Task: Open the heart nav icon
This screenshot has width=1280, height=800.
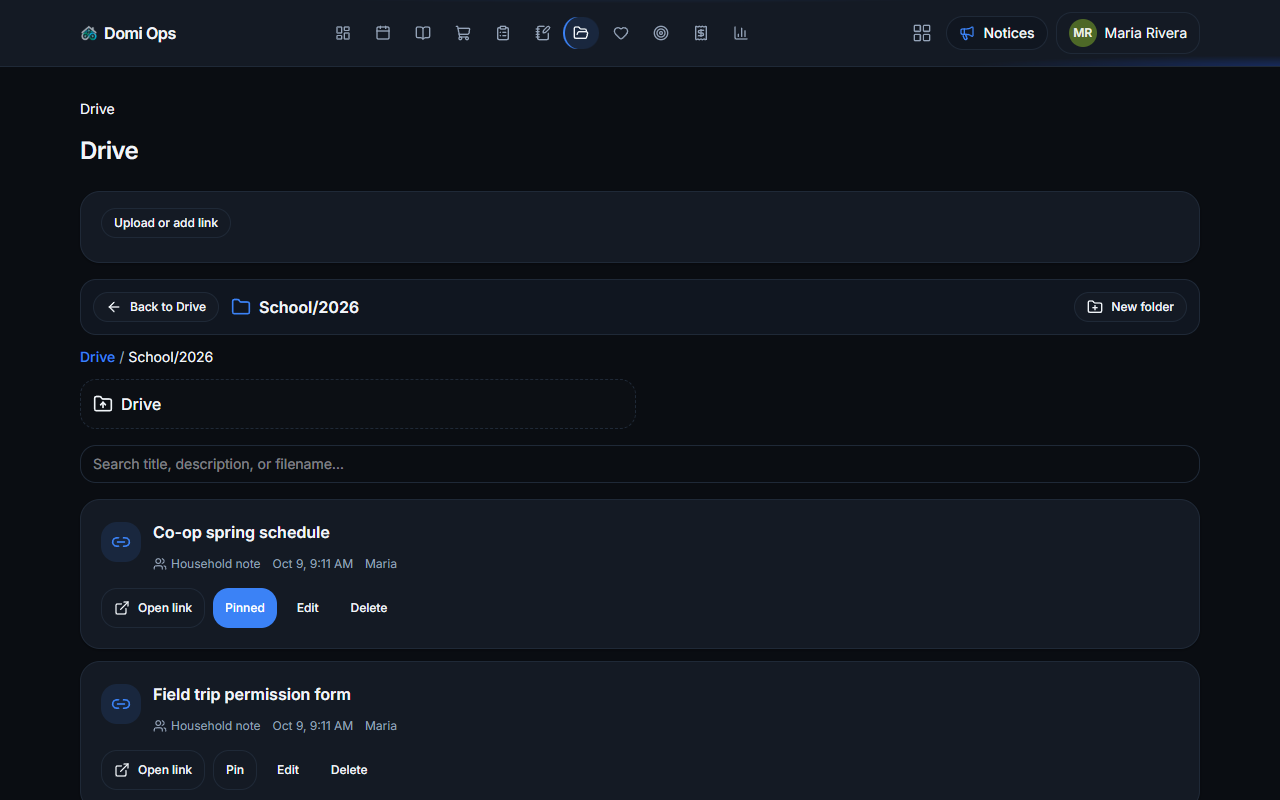Action: pos(621,33)
